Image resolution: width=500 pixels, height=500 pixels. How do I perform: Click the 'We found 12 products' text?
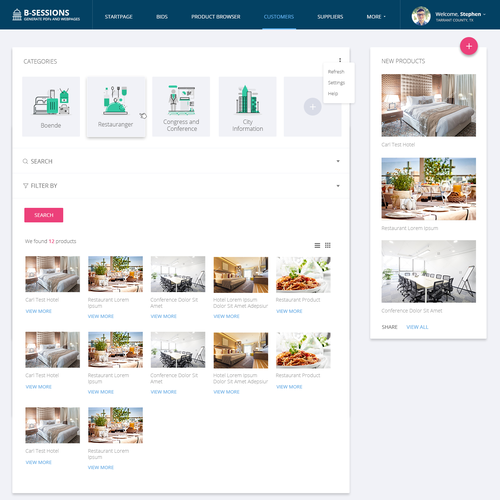(x=50, y=241)
